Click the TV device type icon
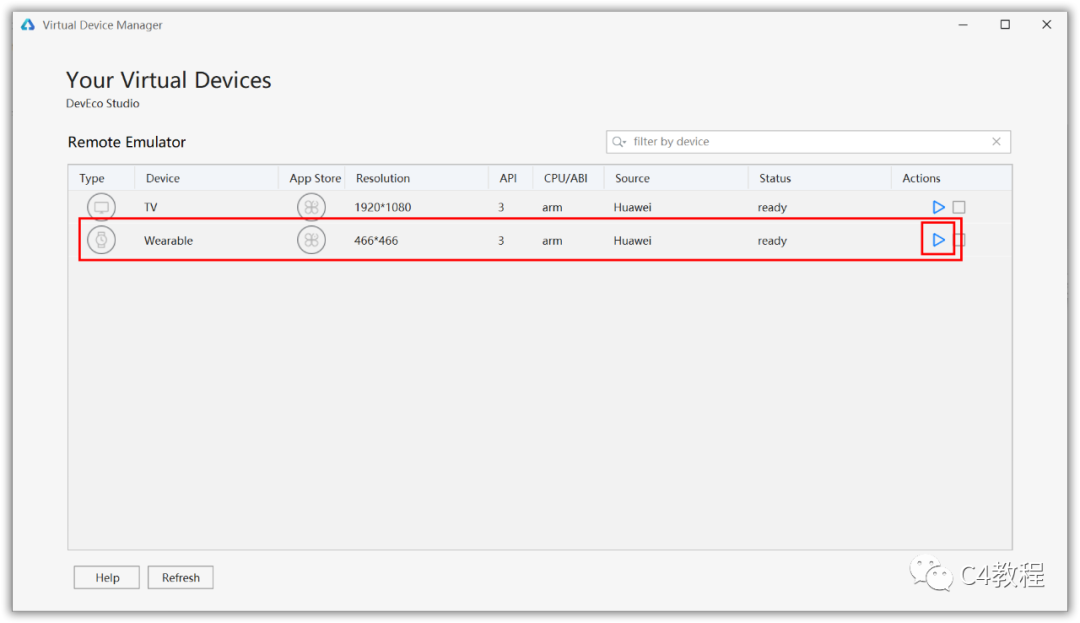The height and width of the screenshot is (623, 1080). click(x=101, y=207)
